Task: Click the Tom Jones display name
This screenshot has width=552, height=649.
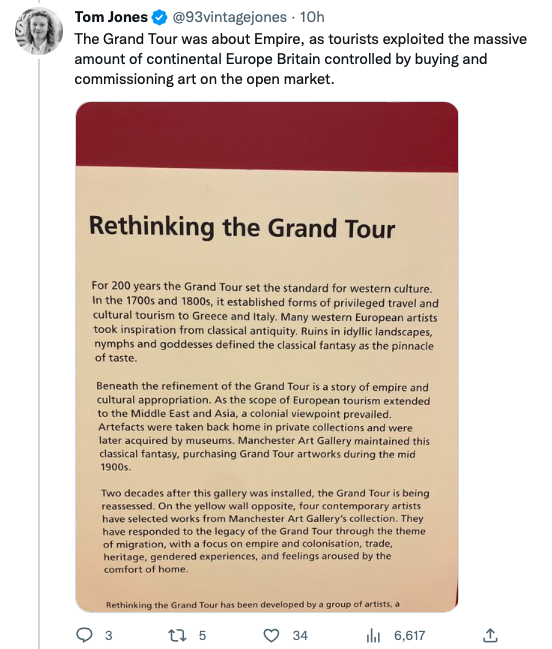Action: 111,17
